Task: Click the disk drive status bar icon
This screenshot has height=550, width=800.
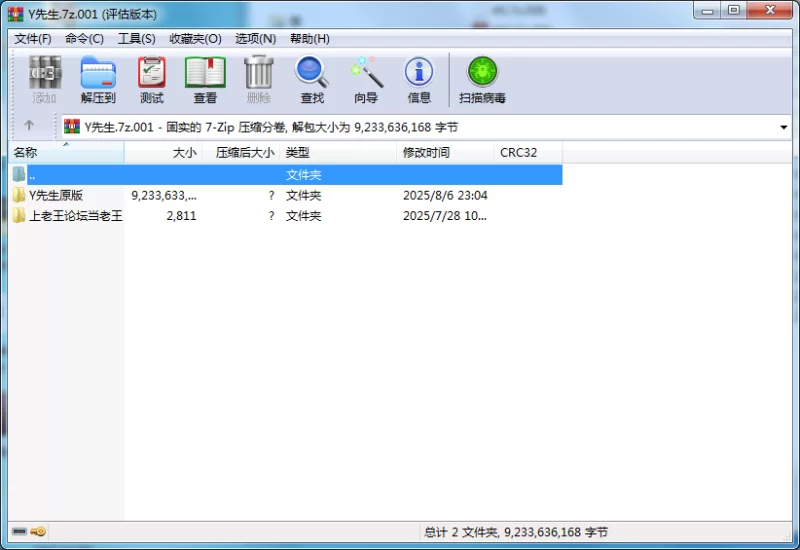Action: (x=19, y=532)
